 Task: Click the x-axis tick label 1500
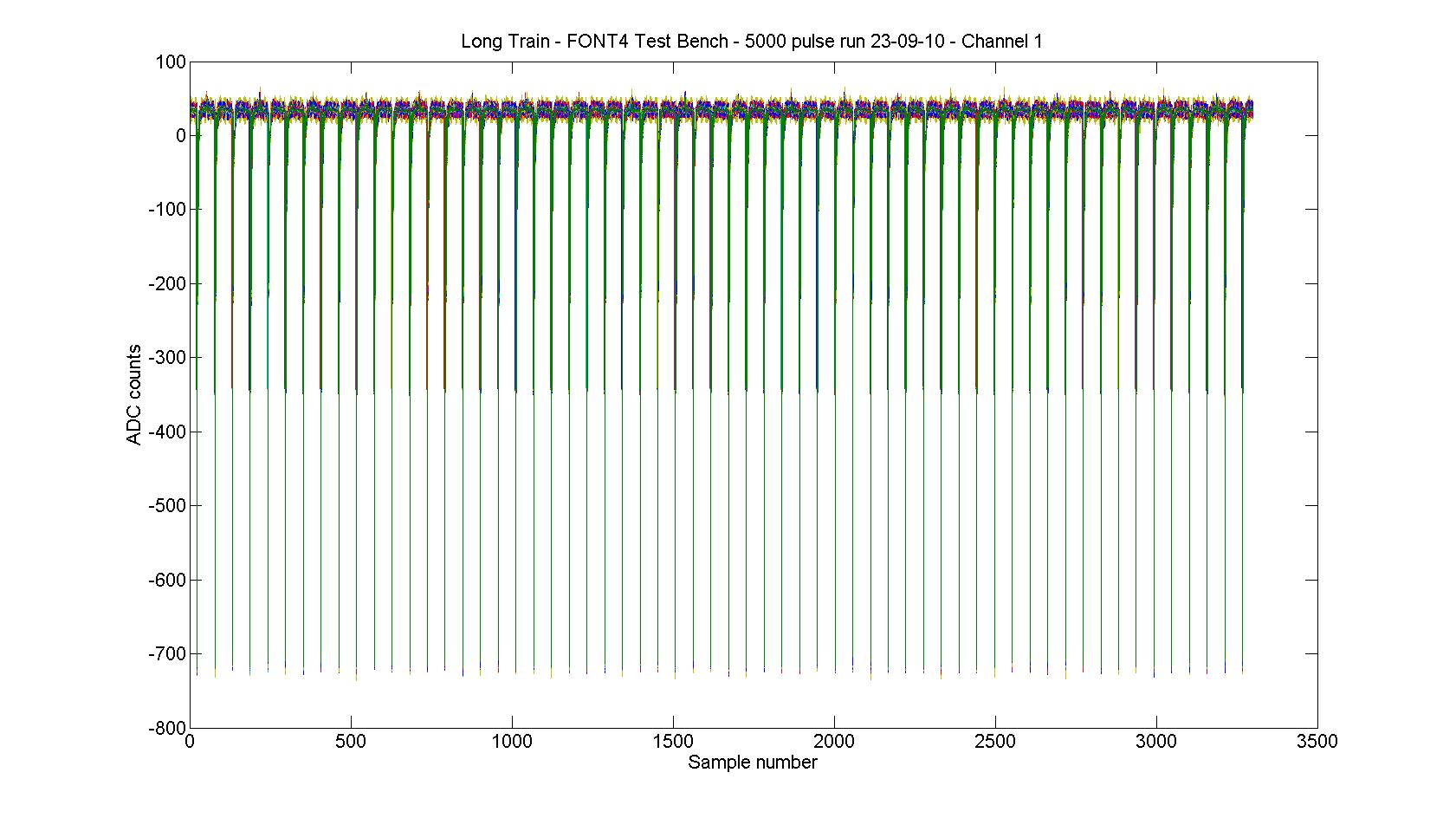[673, 742]
